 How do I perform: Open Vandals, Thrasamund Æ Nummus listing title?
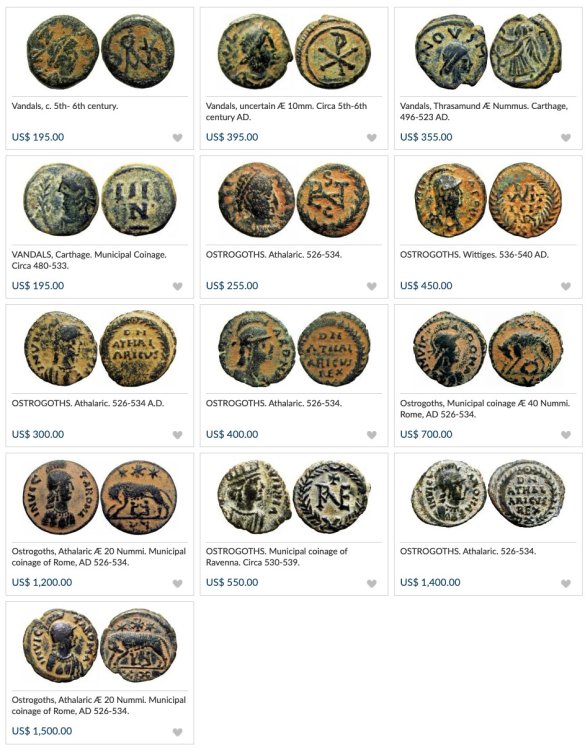click(484, 111)
